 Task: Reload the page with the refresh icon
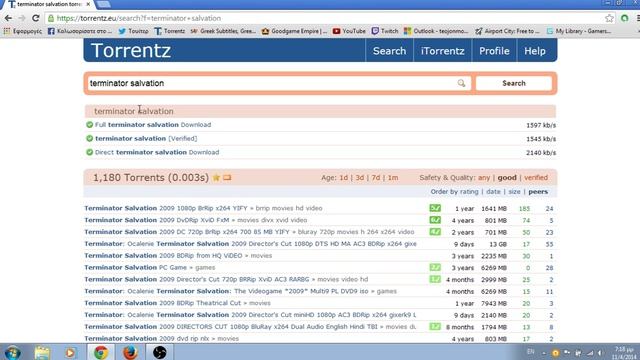(36, 18)
